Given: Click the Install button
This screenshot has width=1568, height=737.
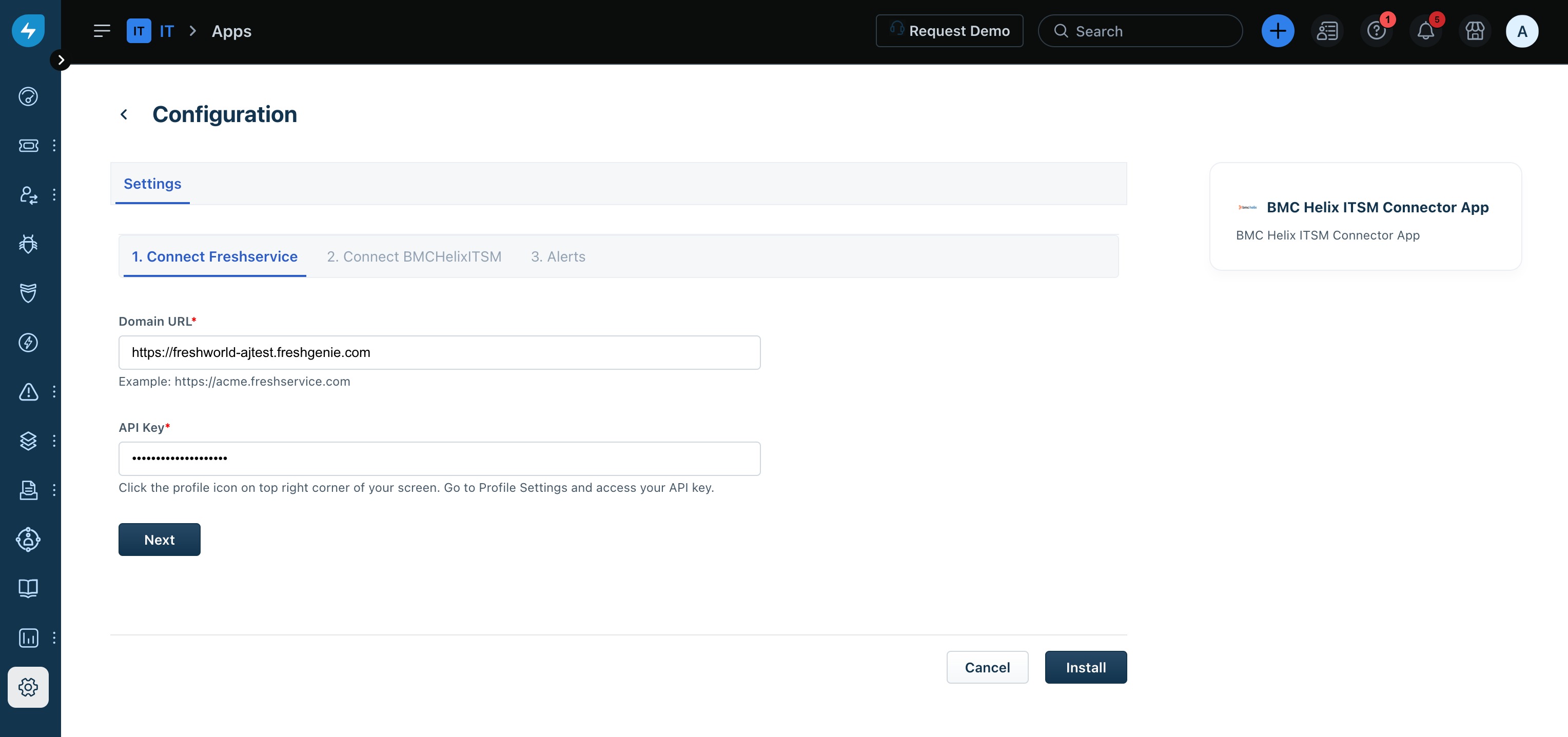Looking at the screenshot, I should click(1085, 667).
